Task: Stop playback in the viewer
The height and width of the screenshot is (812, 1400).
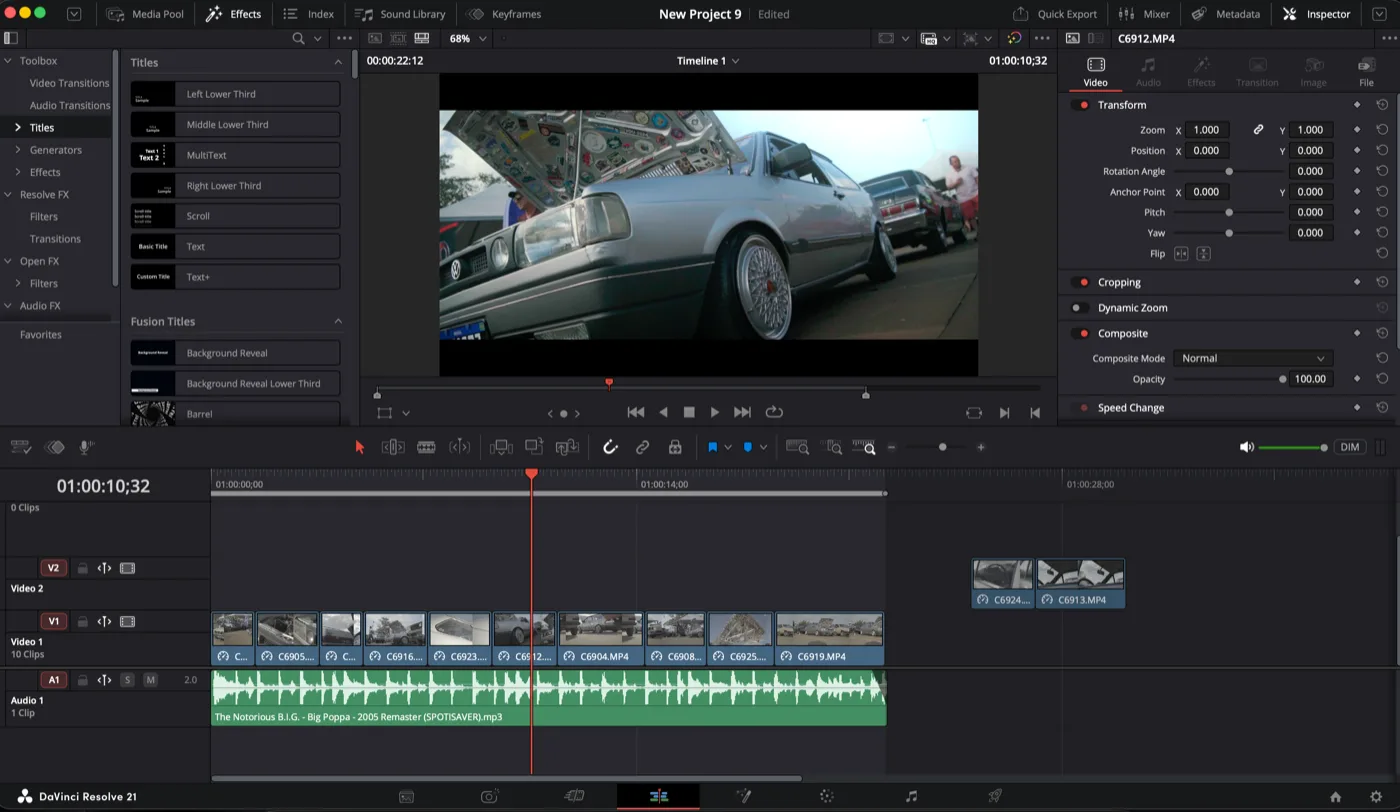Action: pyautogui.click(x=689, y=412)
